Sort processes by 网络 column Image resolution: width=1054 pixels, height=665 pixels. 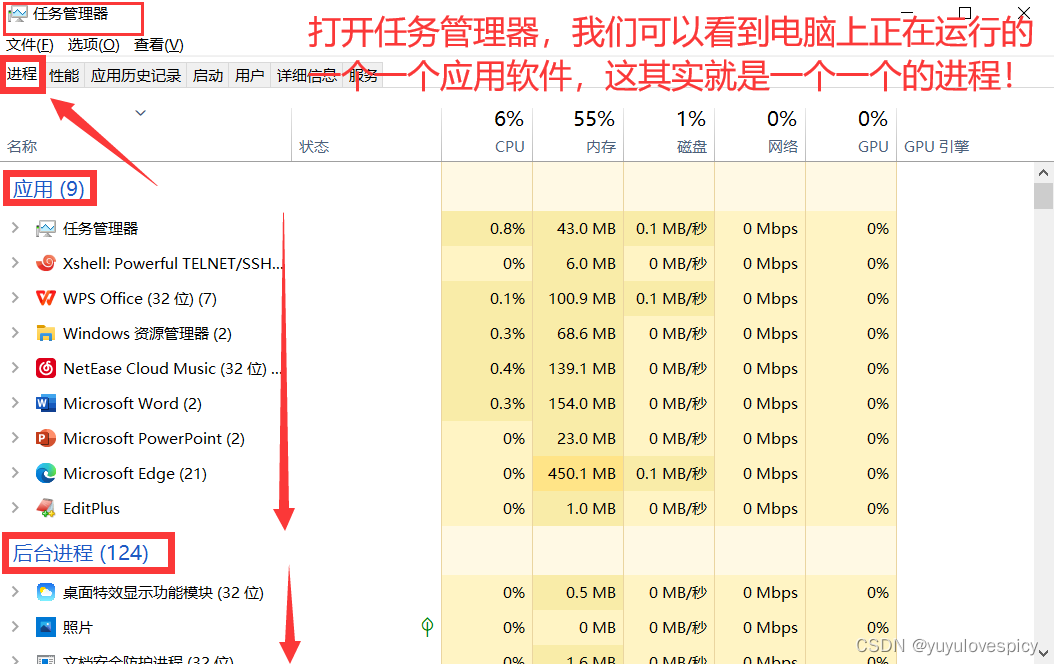pyautogui.click(x=760, y=134)
